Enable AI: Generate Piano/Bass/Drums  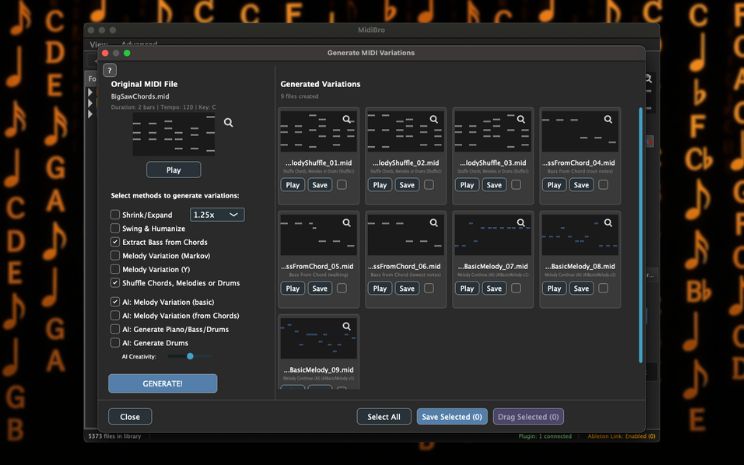115,329
